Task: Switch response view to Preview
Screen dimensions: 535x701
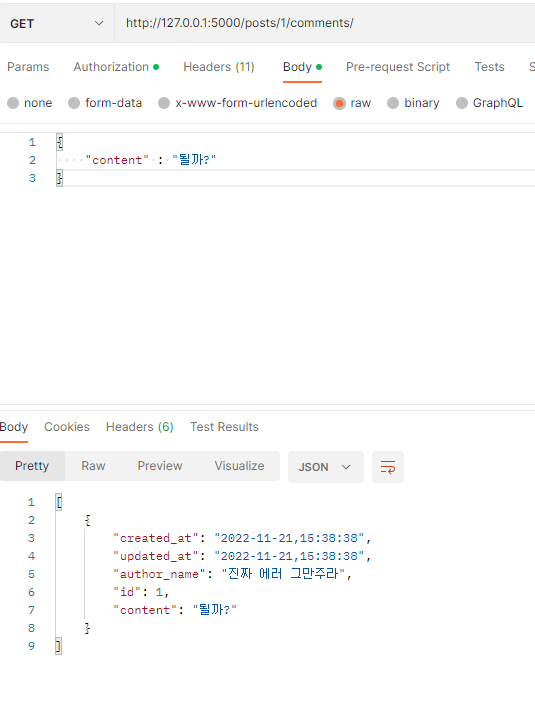Action: (160, 466)
